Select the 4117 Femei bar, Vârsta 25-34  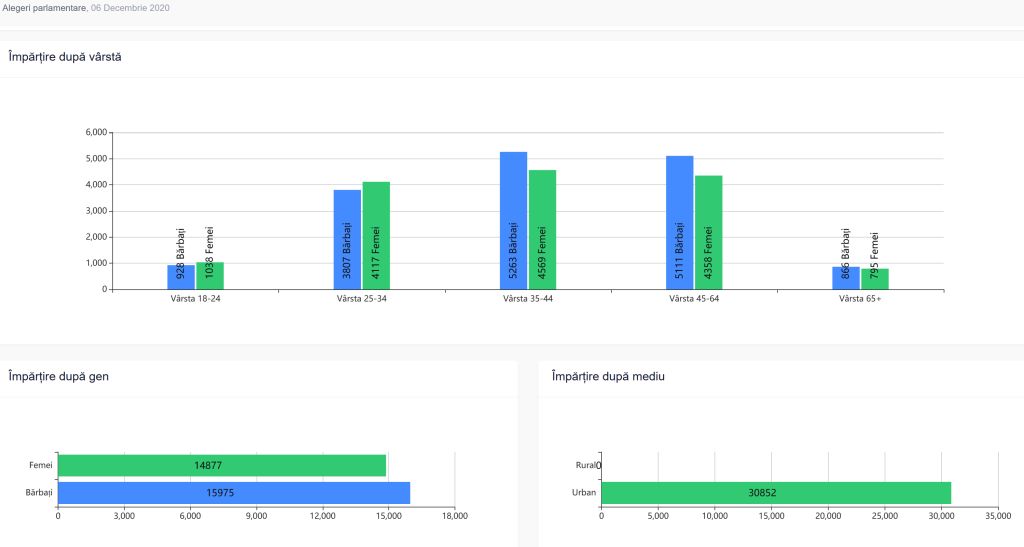coord(376,236)
